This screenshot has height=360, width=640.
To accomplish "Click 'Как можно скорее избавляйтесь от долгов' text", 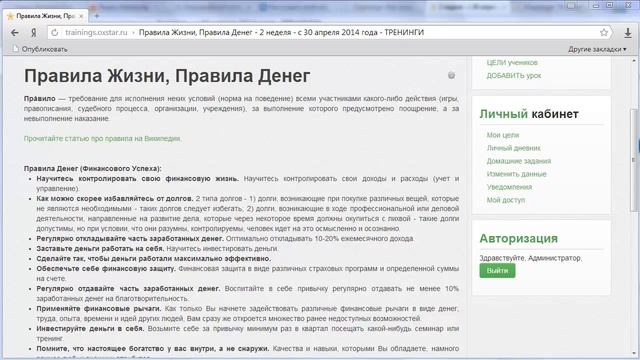I will tap(115, 199).
